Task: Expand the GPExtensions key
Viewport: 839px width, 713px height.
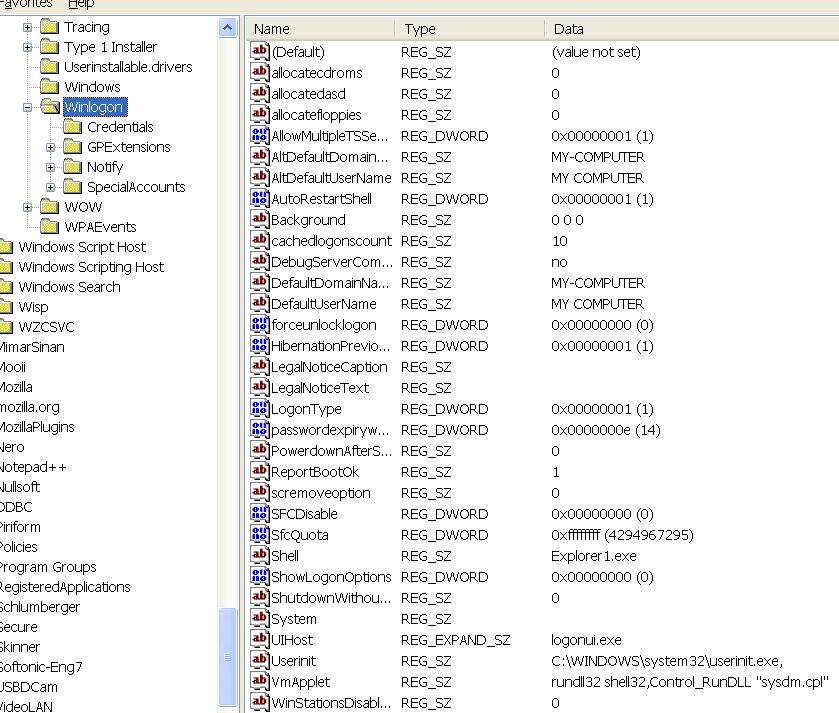Action: 50,147
